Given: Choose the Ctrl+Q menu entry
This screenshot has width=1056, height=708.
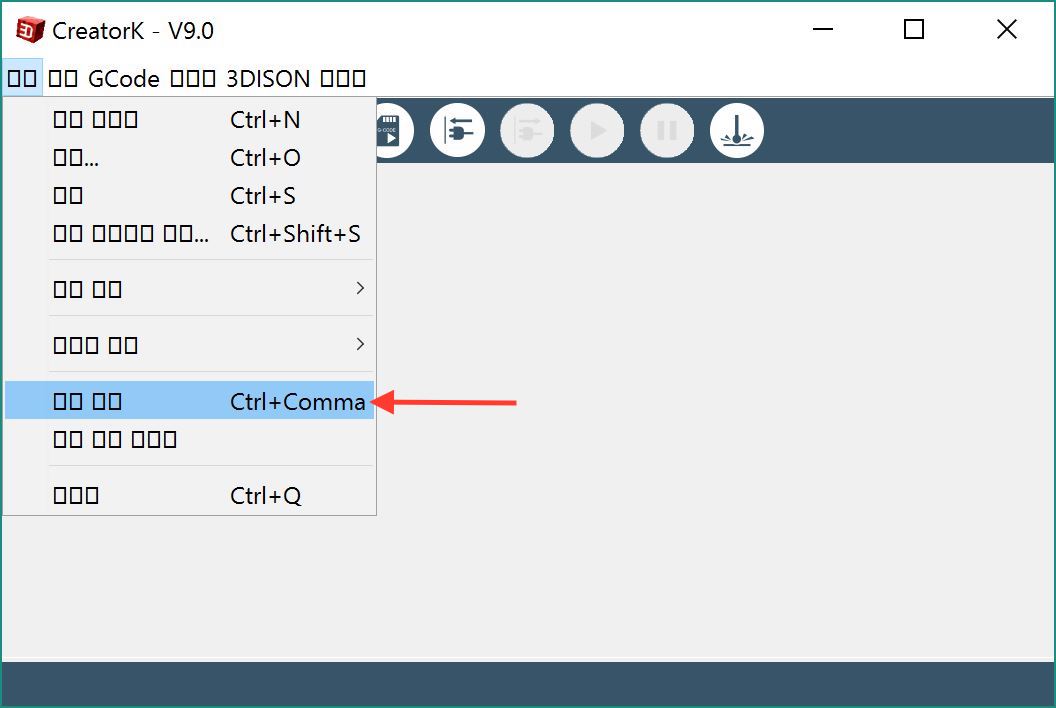Looking at the screenshot, I should click(x=189, y=495).
